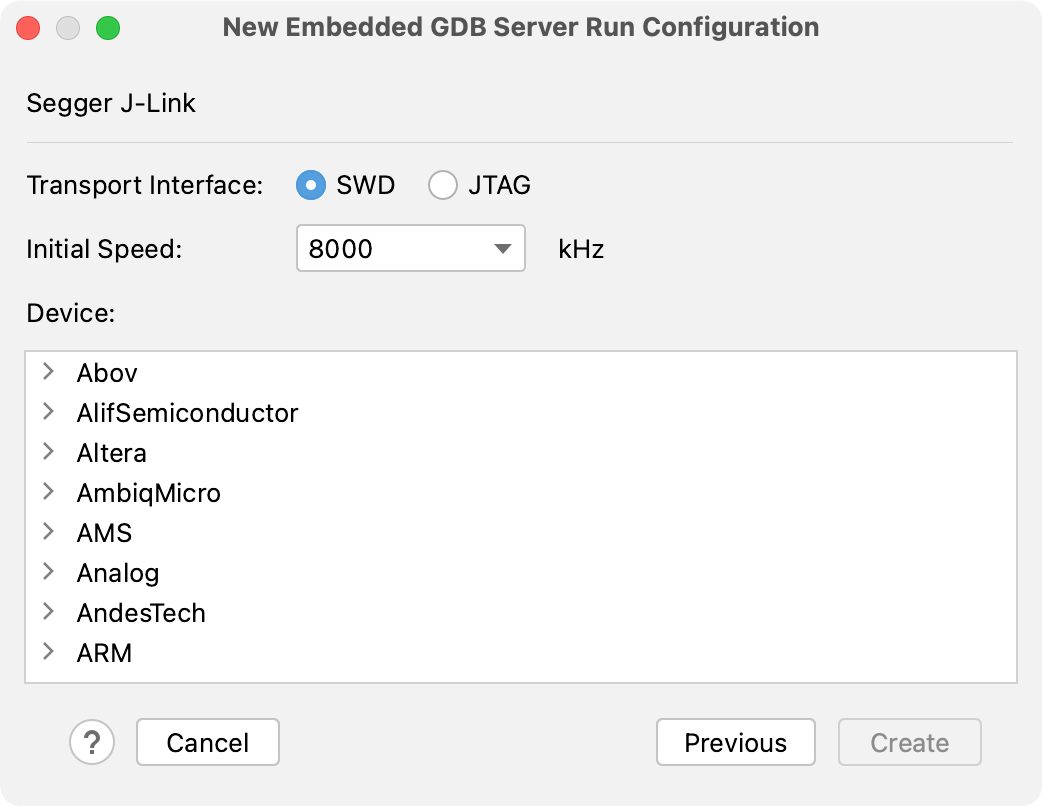Select the Analog entry in device list

118,572
